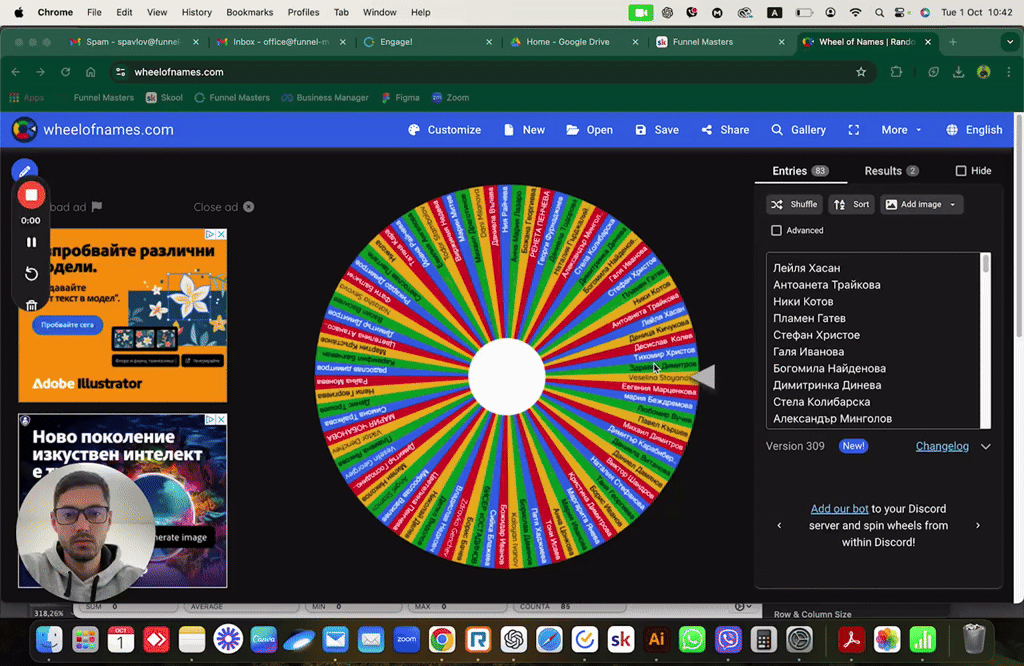1024x666 pixels.
Task: Open Chrome downloads icon
Action: point(958,72)
